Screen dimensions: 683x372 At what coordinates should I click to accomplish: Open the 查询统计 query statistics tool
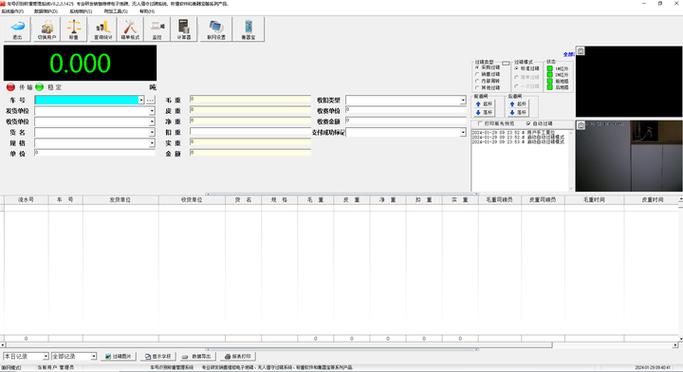point(103,29)
